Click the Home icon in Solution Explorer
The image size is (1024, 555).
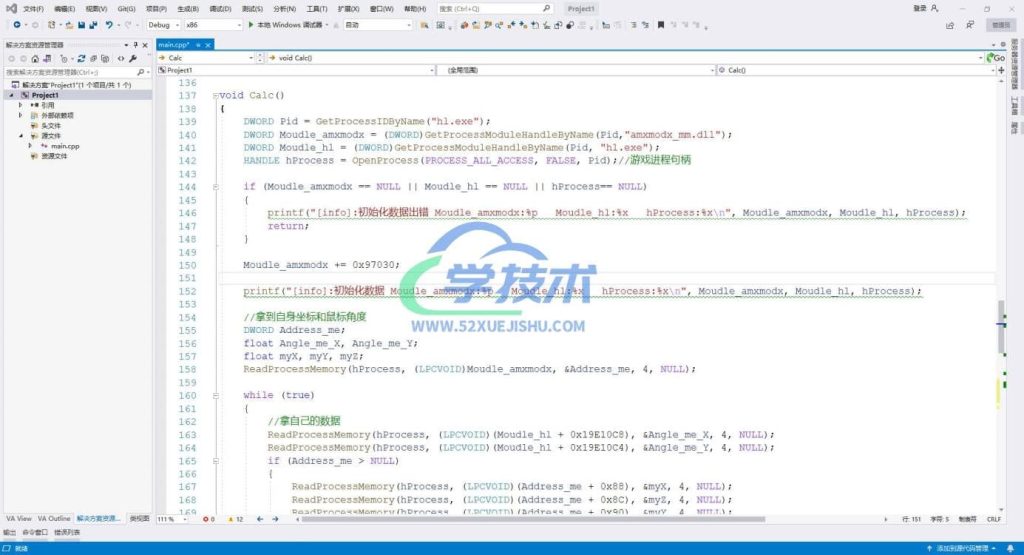[34, 58]
